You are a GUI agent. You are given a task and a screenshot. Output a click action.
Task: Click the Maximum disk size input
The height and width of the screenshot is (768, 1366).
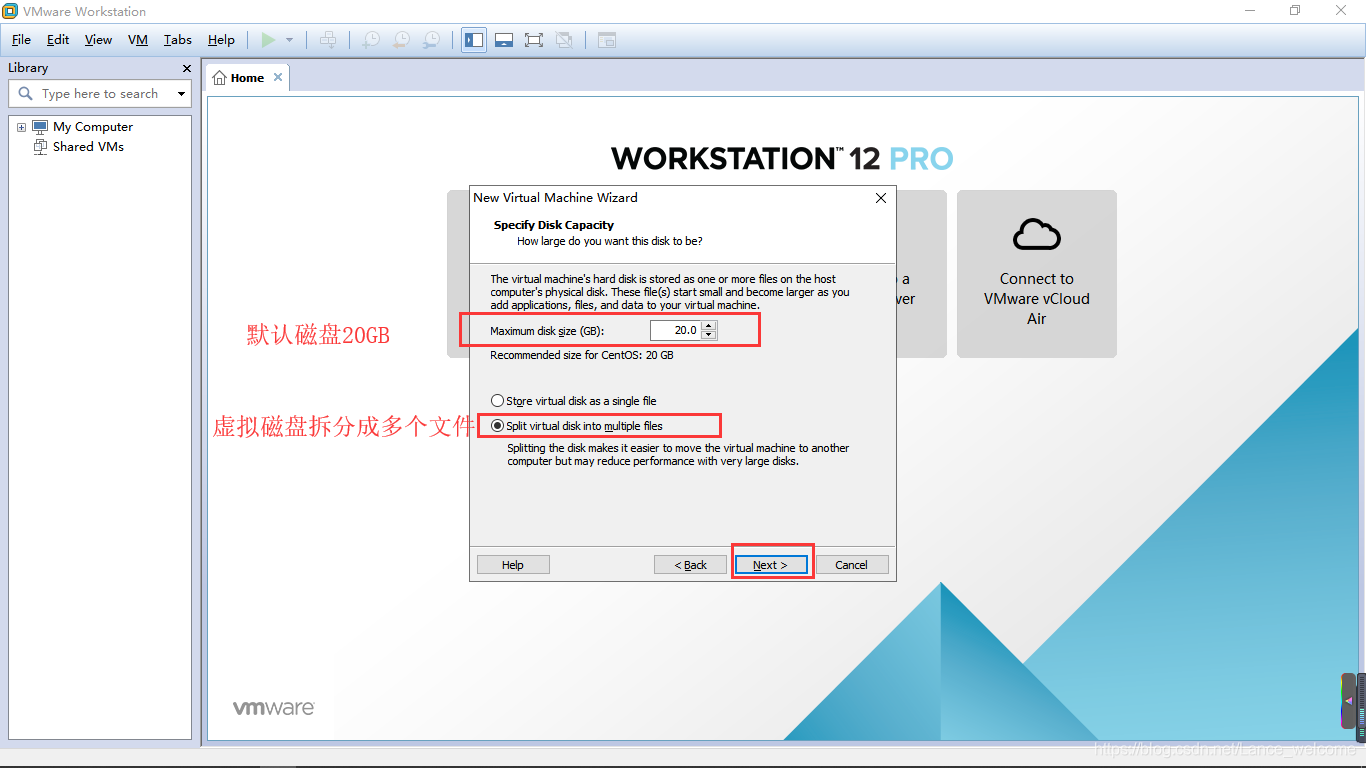(675, 330)
